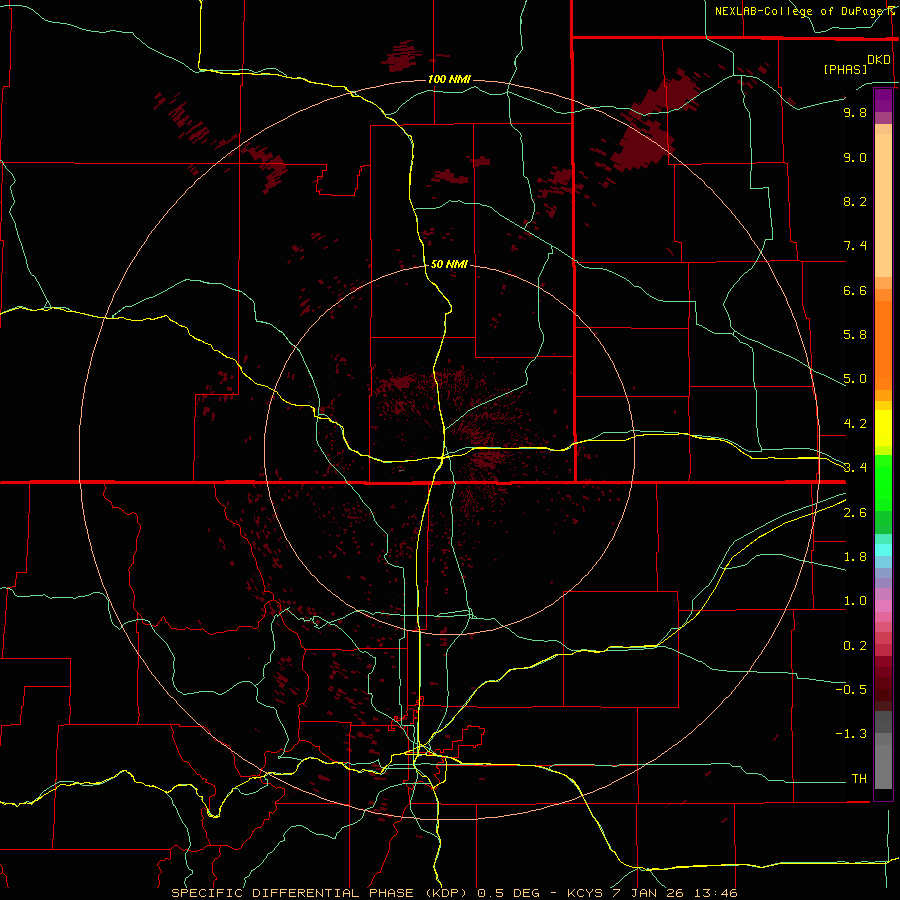Screen dimensions: 900x900
Task: Select the purple top segment of color bar
Action: click(883, 100)
